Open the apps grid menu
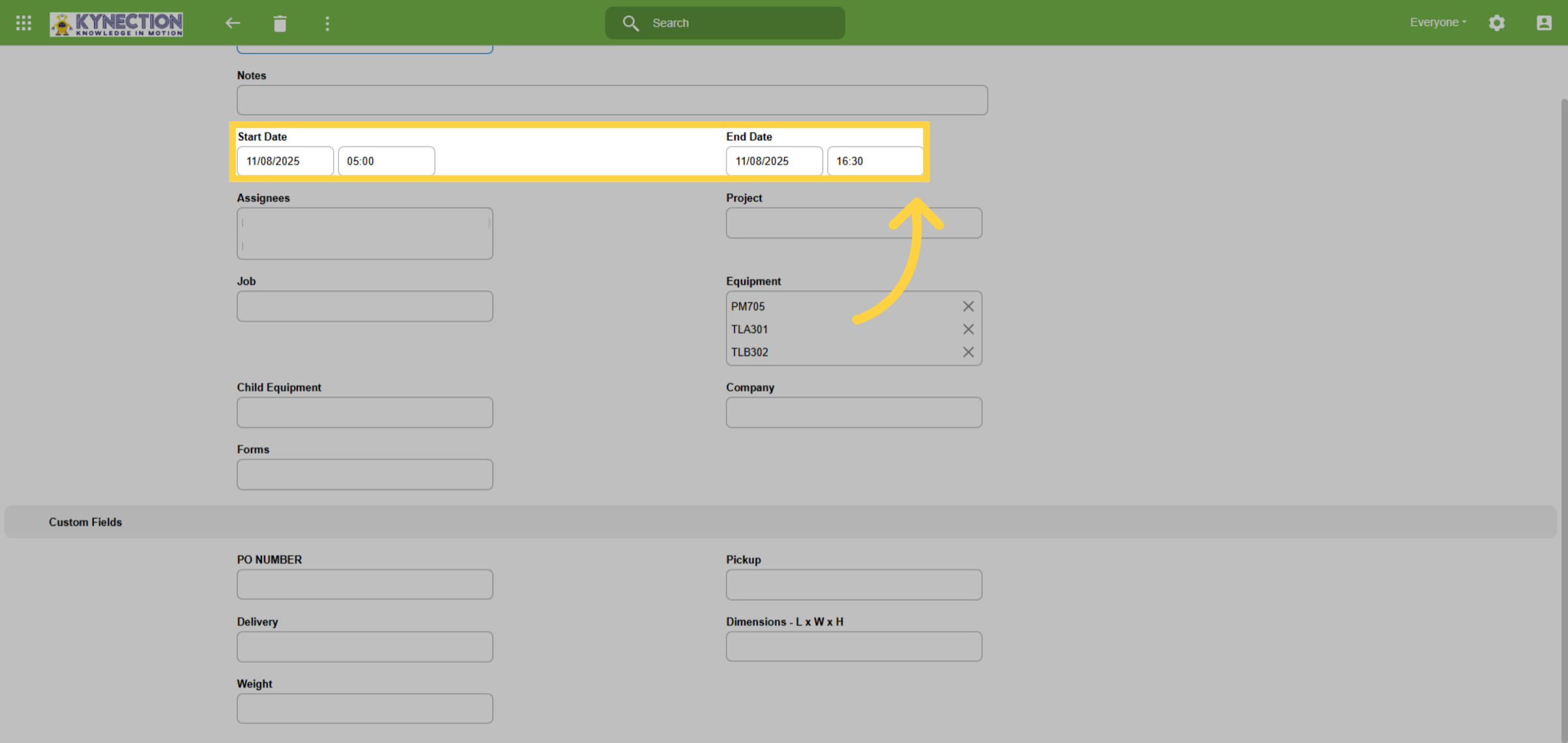 [24, 23]
